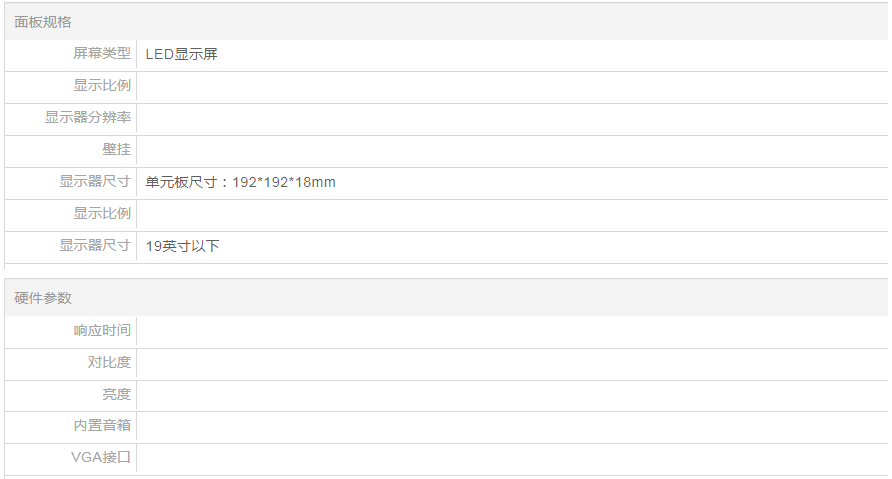Select the 屏幕类型 row label
Image resolution: width=892 pixels, height=479 pixels.
pos(101,54)
